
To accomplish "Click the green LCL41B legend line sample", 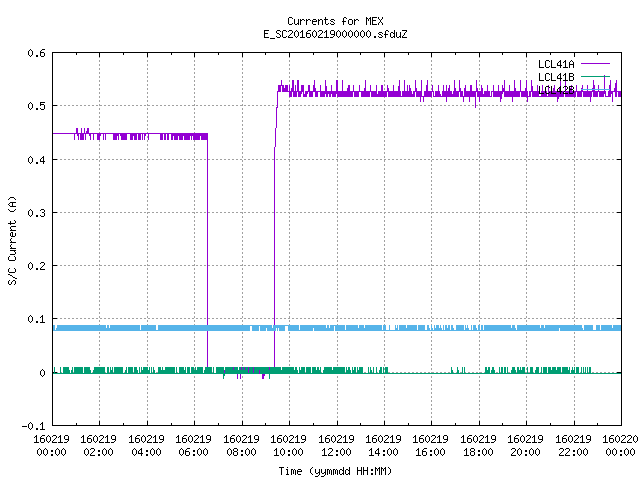I will coord(595,76).
